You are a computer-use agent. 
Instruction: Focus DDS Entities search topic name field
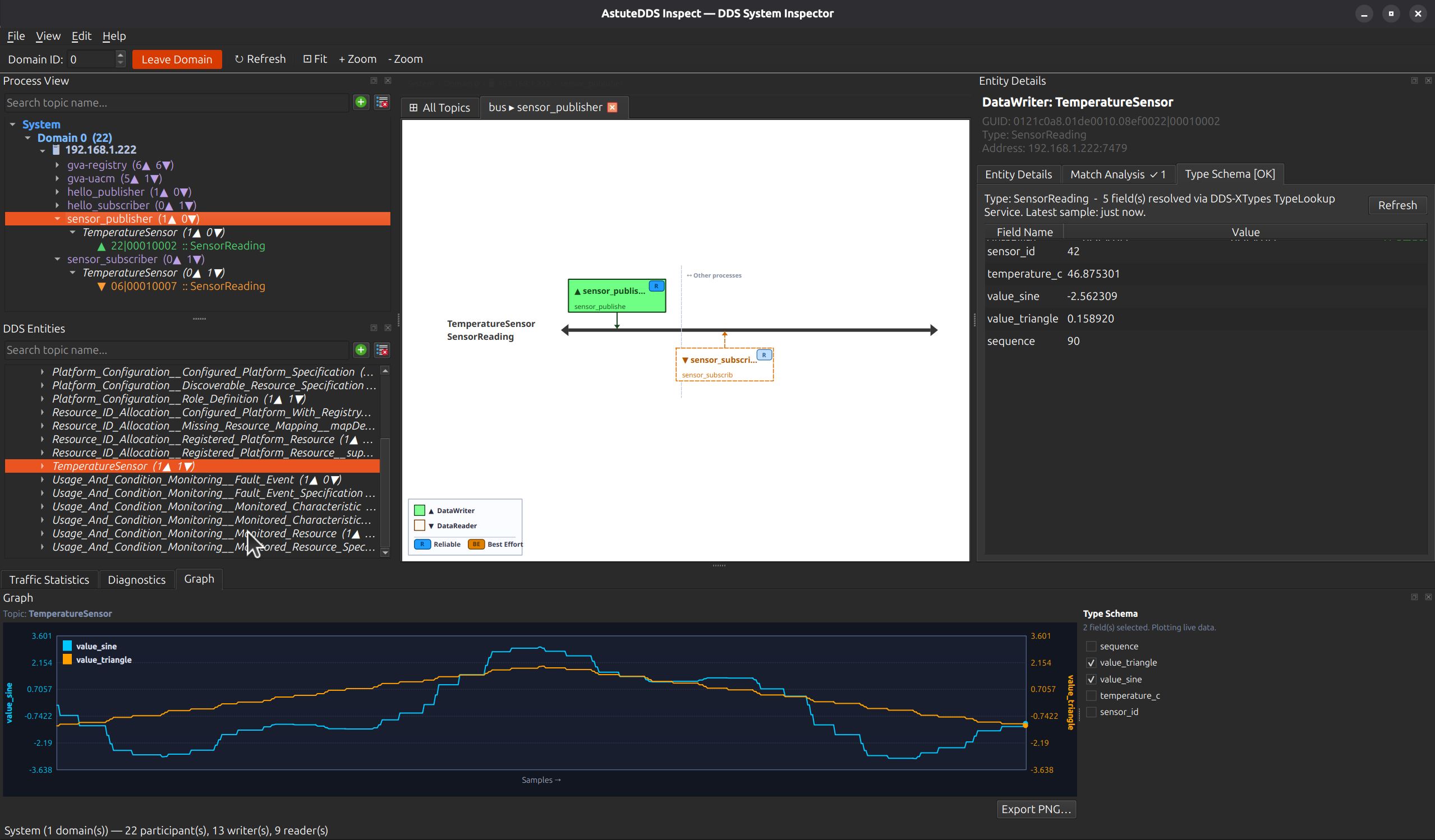click(176, 350)
